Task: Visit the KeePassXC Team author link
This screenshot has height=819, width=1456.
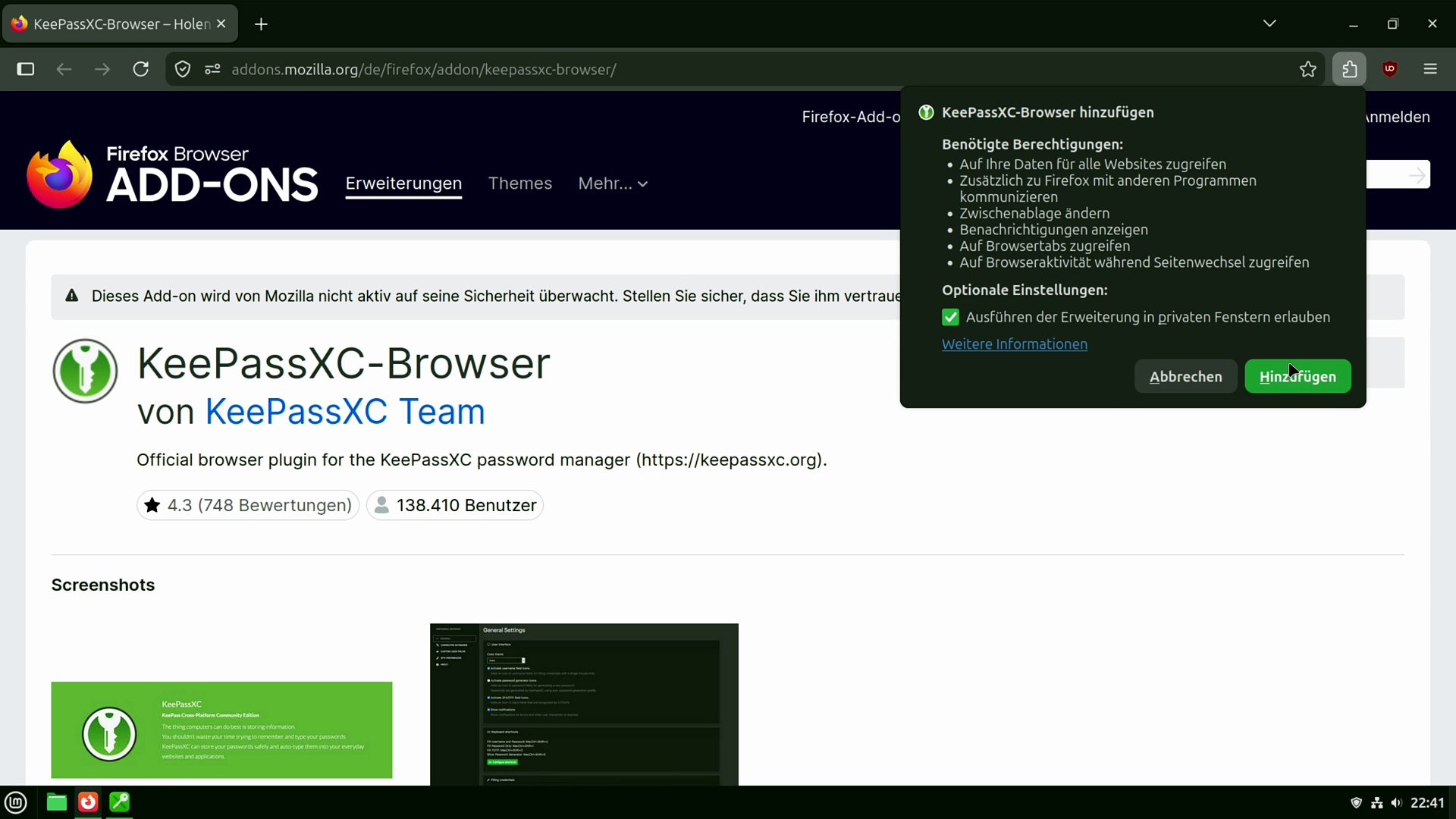Action: click(345, 412)
